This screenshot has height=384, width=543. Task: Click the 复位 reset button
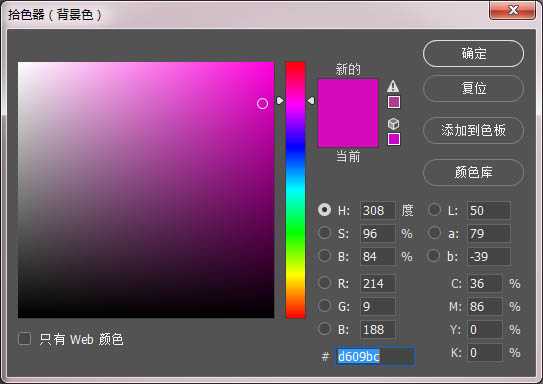point(473,88)
